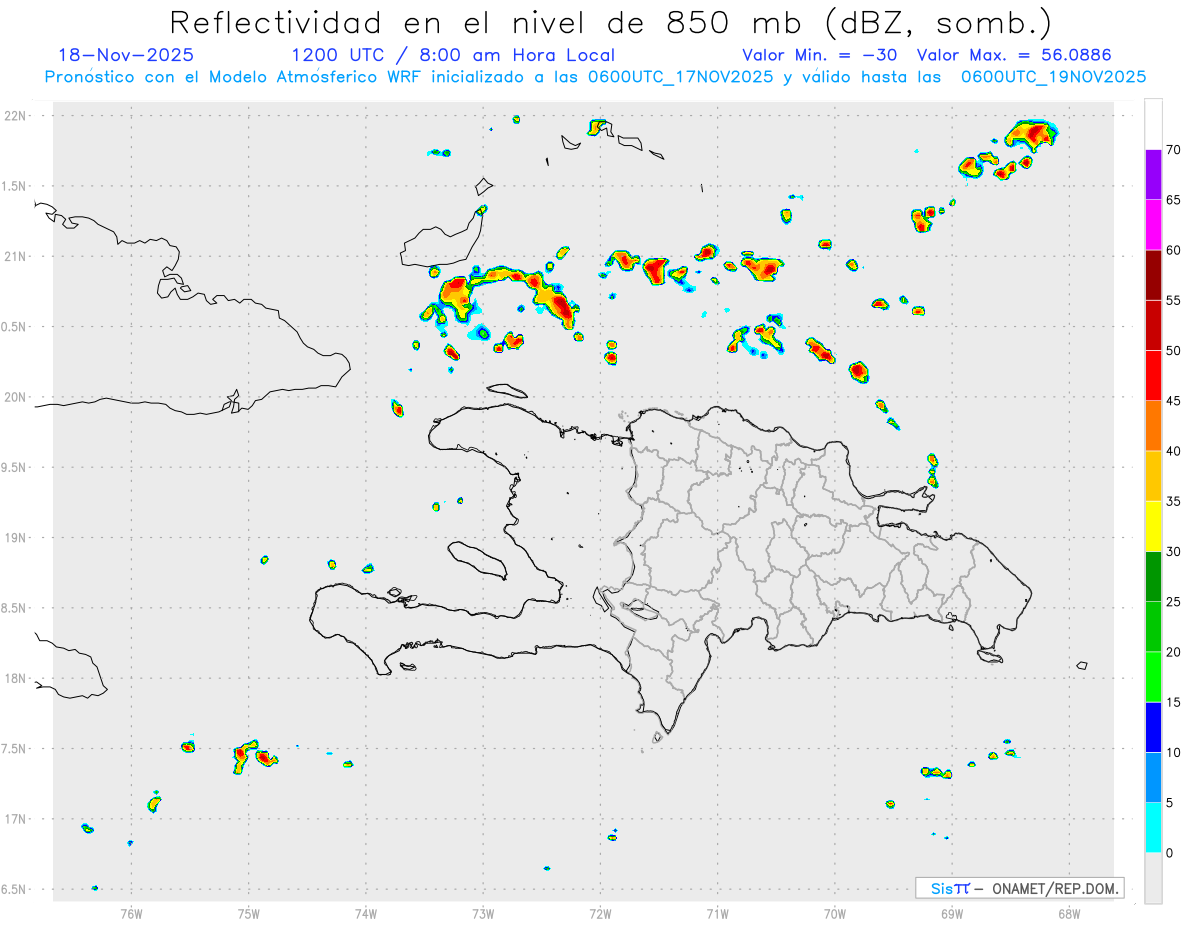The width and height of the screenshot is (1200, 927).
Task: Select the '71W' longitude label
Action: pos(717,912)
